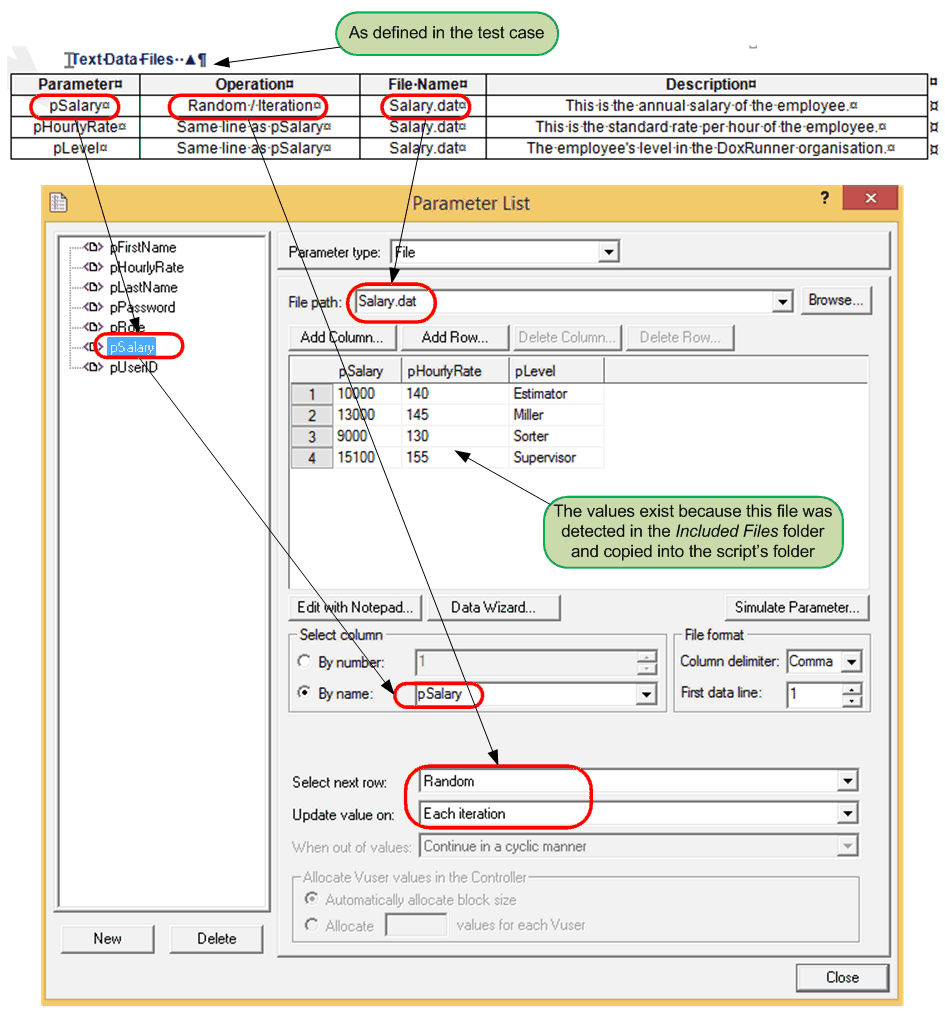945x1016 pixels.
Task: Choose the By number radio button
Action: 304,661
